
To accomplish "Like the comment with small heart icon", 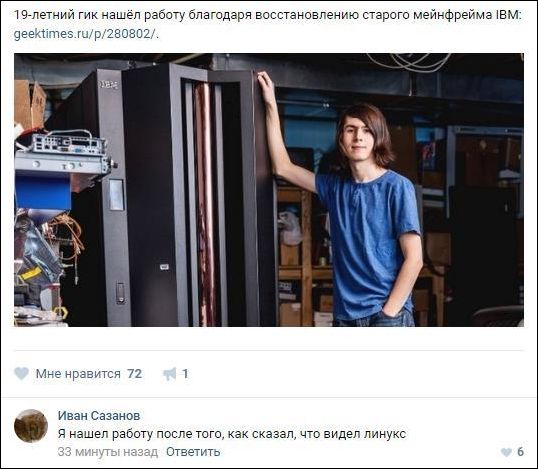I will pyautogui.click(x=506, y=452).
